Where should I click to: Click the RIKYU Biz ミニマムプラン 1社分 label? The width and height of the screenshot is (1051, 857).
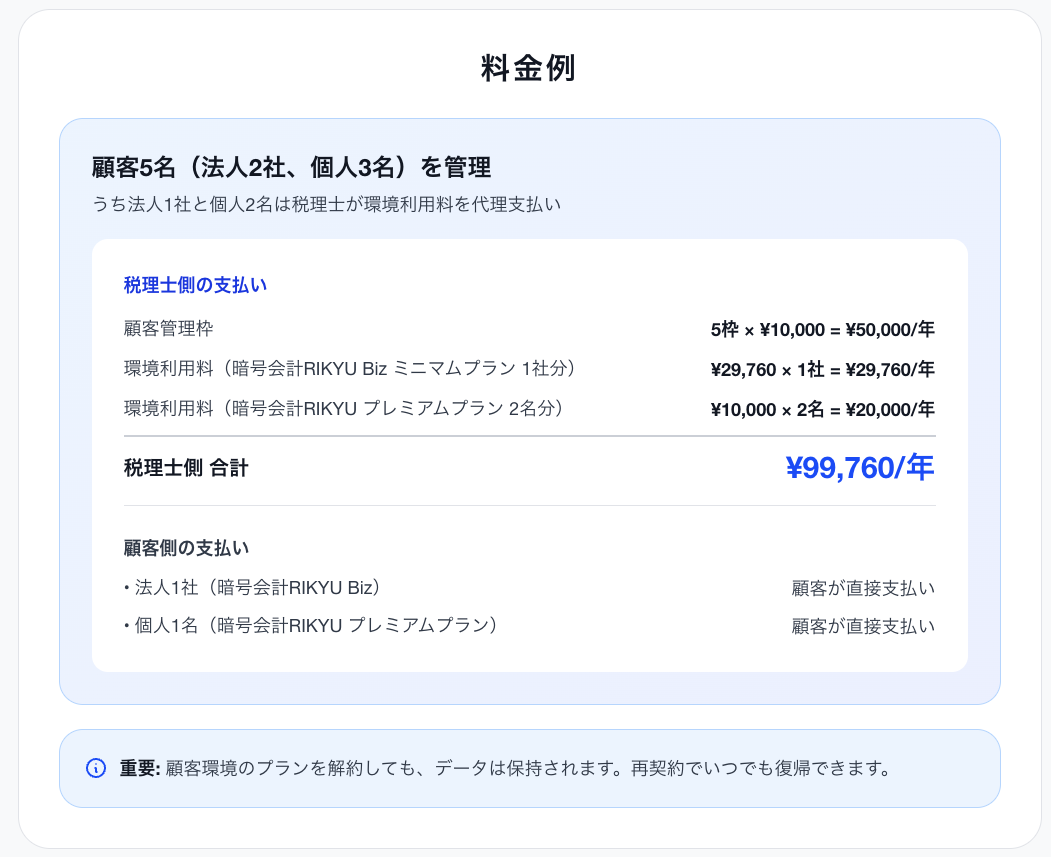(x=351, y=369)
